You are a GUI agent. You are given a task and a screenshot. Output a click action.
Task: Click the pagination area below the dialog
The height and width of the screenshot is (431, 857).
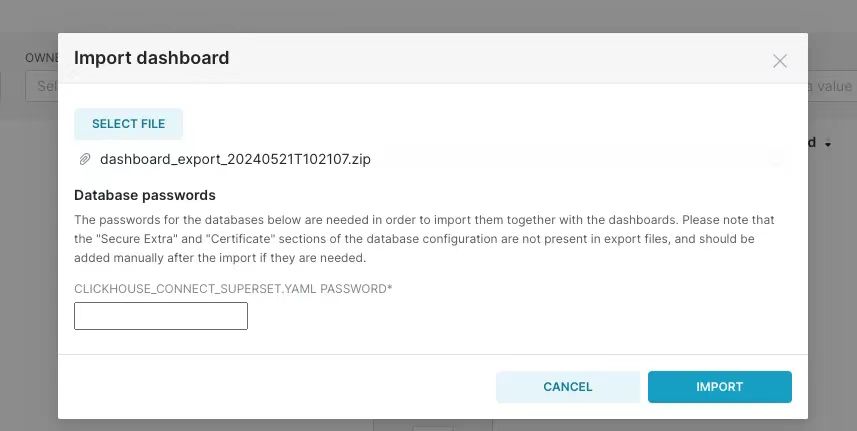click(433, 425)
